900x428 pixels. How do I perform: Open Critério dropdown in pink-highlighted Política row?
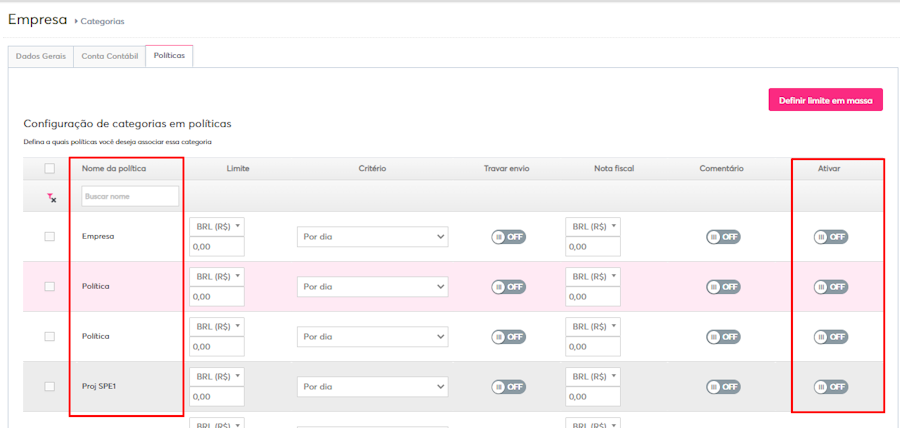point(373,287)
